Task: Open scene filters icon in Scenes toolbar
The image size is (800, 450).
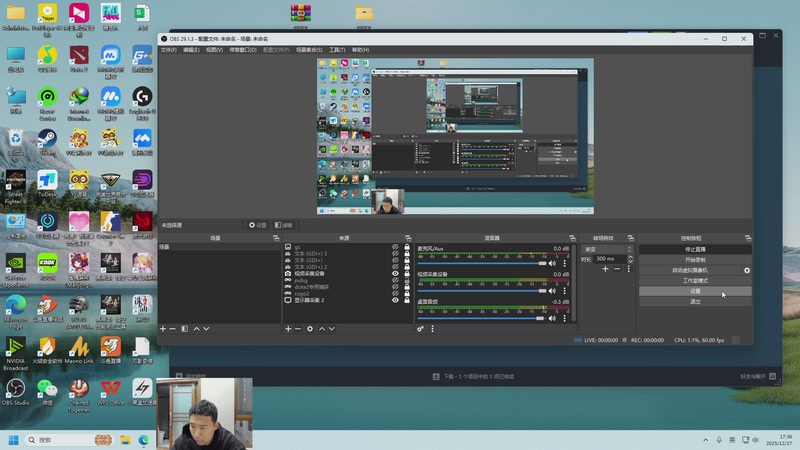Action: point(185,329)
